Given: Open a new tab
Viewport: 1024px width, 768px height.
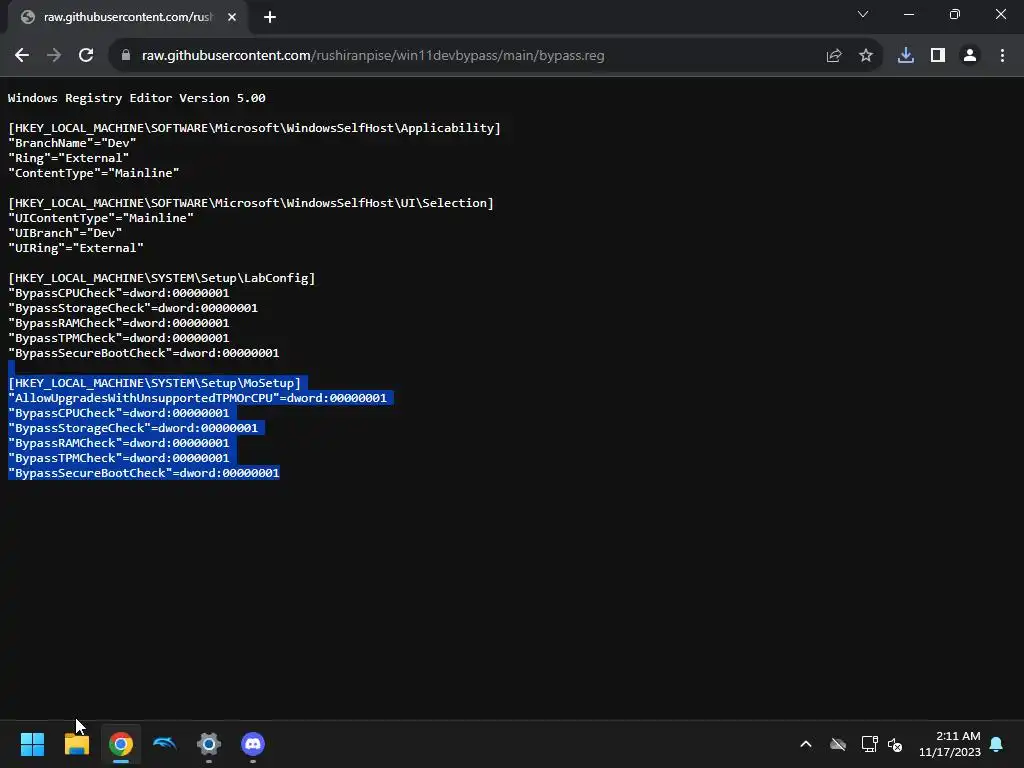Looking at the screenshot, I should point(270,17).
